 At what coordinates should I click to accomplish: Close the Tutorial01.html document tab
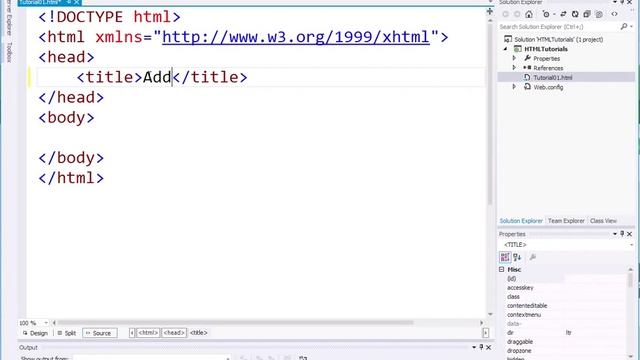tap(76, 2)
